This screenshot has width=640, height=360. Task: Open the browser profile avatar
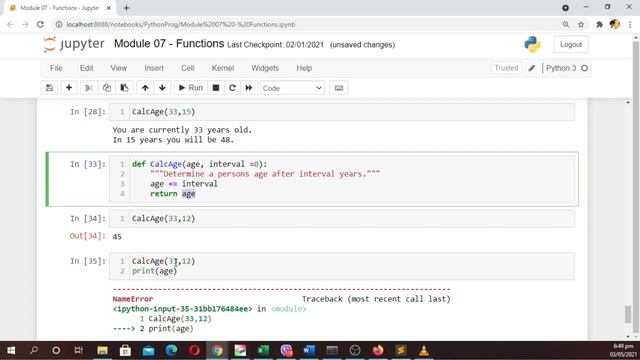[x=615, y=24]
